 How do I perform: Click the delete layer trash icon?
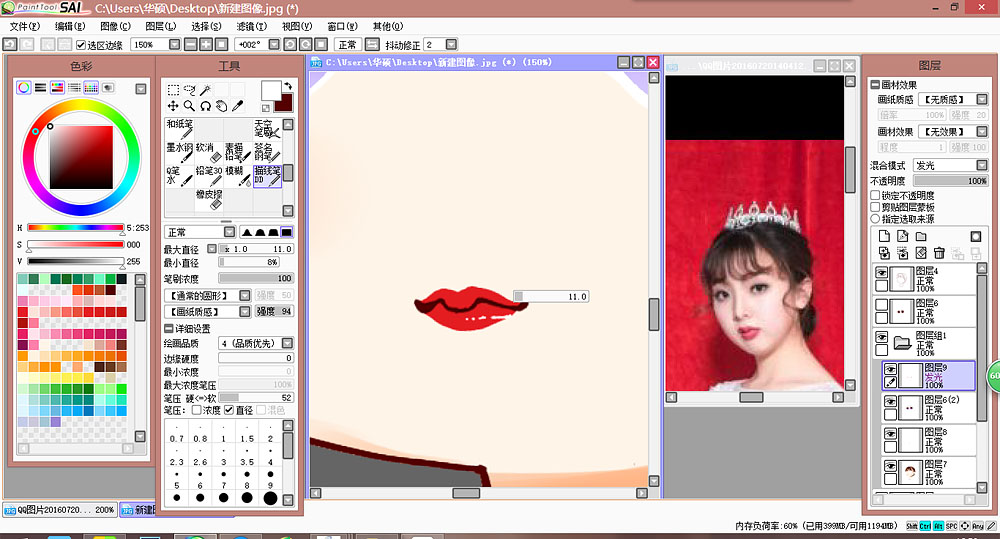(x=940, y=253)
